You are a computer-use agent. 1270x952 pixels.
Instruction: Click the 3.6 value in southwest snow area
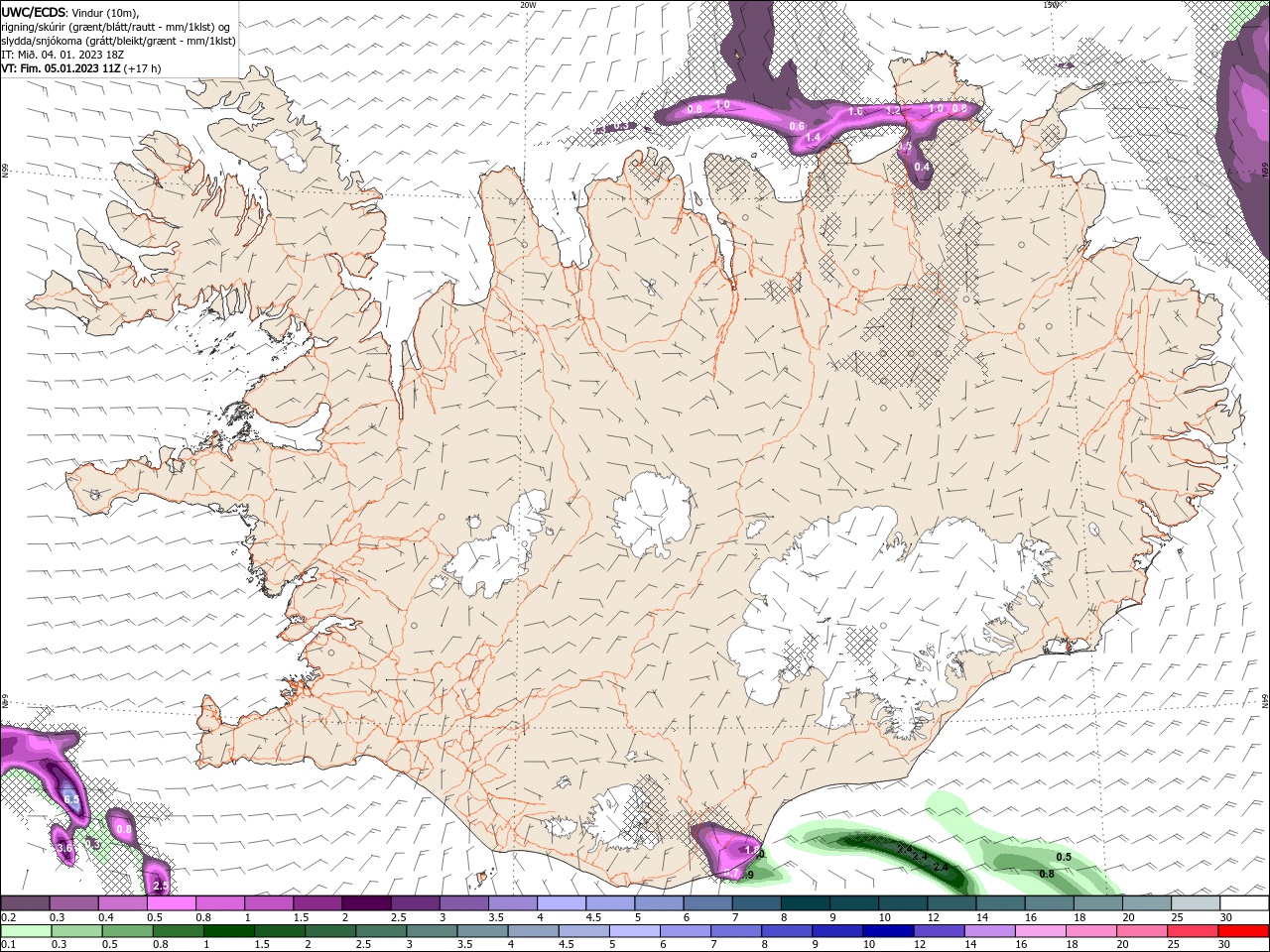65,849
